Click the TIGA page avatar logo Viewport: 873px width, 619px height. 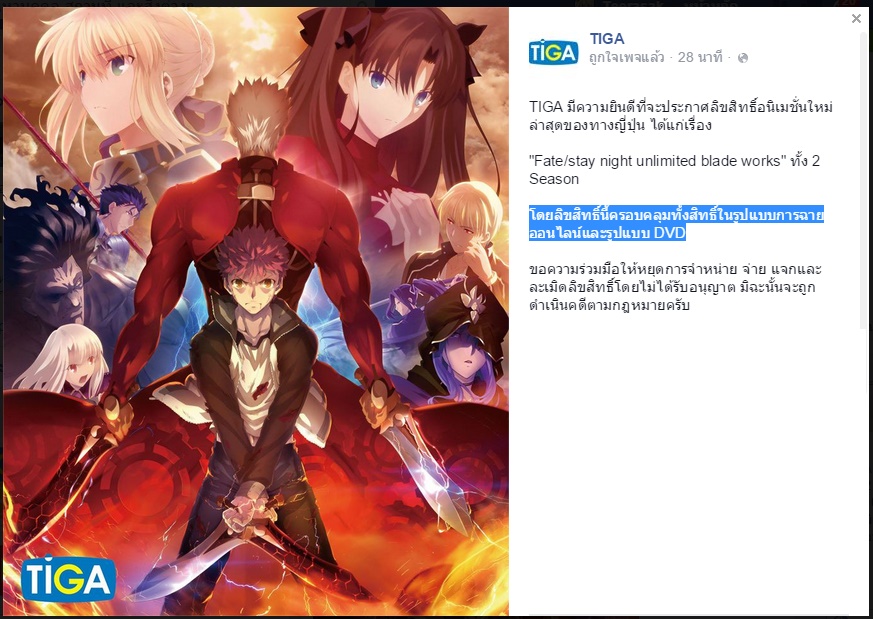click(x=553, y=52)
